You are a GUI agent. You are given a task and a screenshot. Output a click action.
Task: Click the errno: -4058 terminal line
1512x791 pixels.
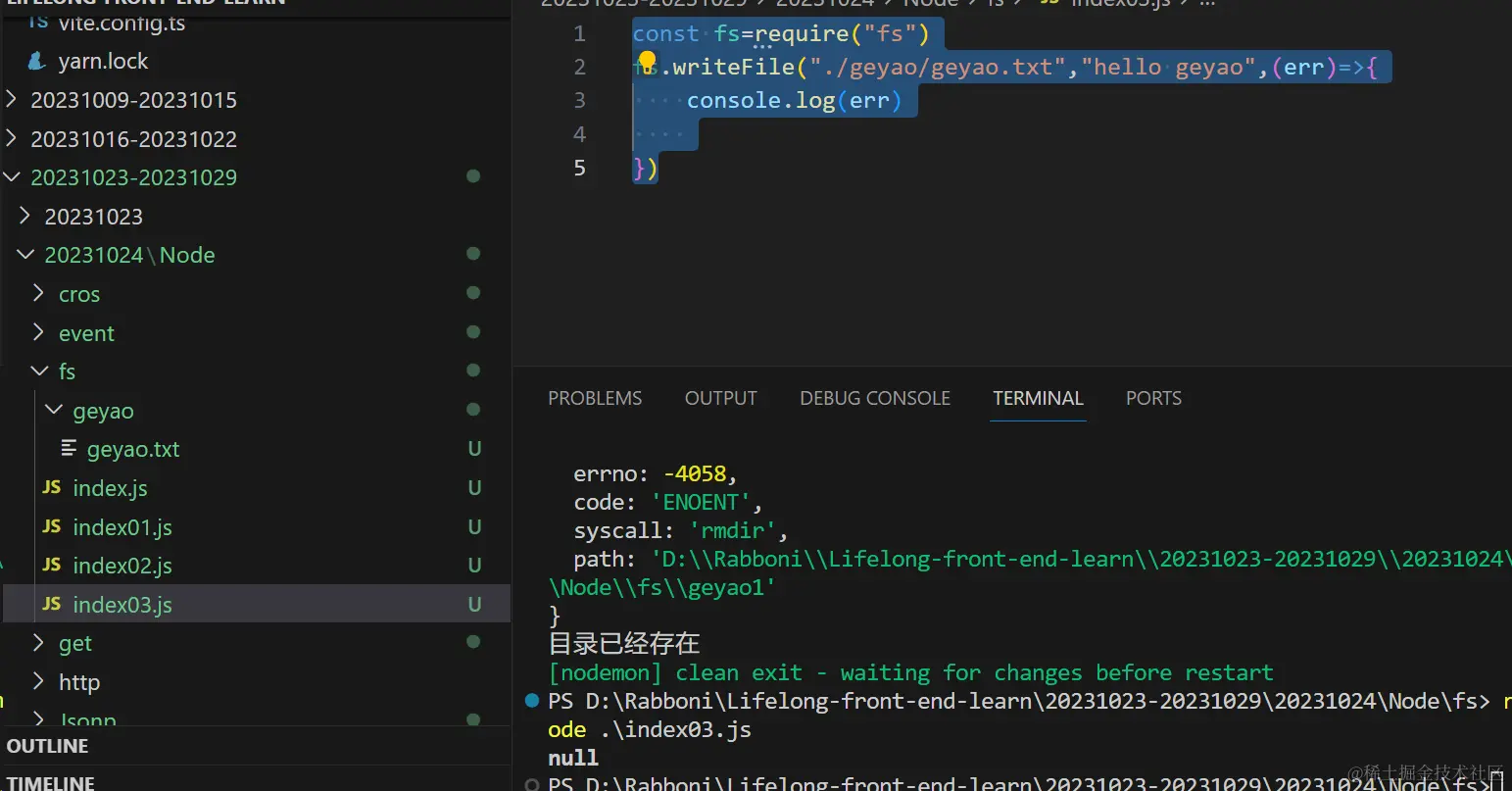click(x=655, y=473)
